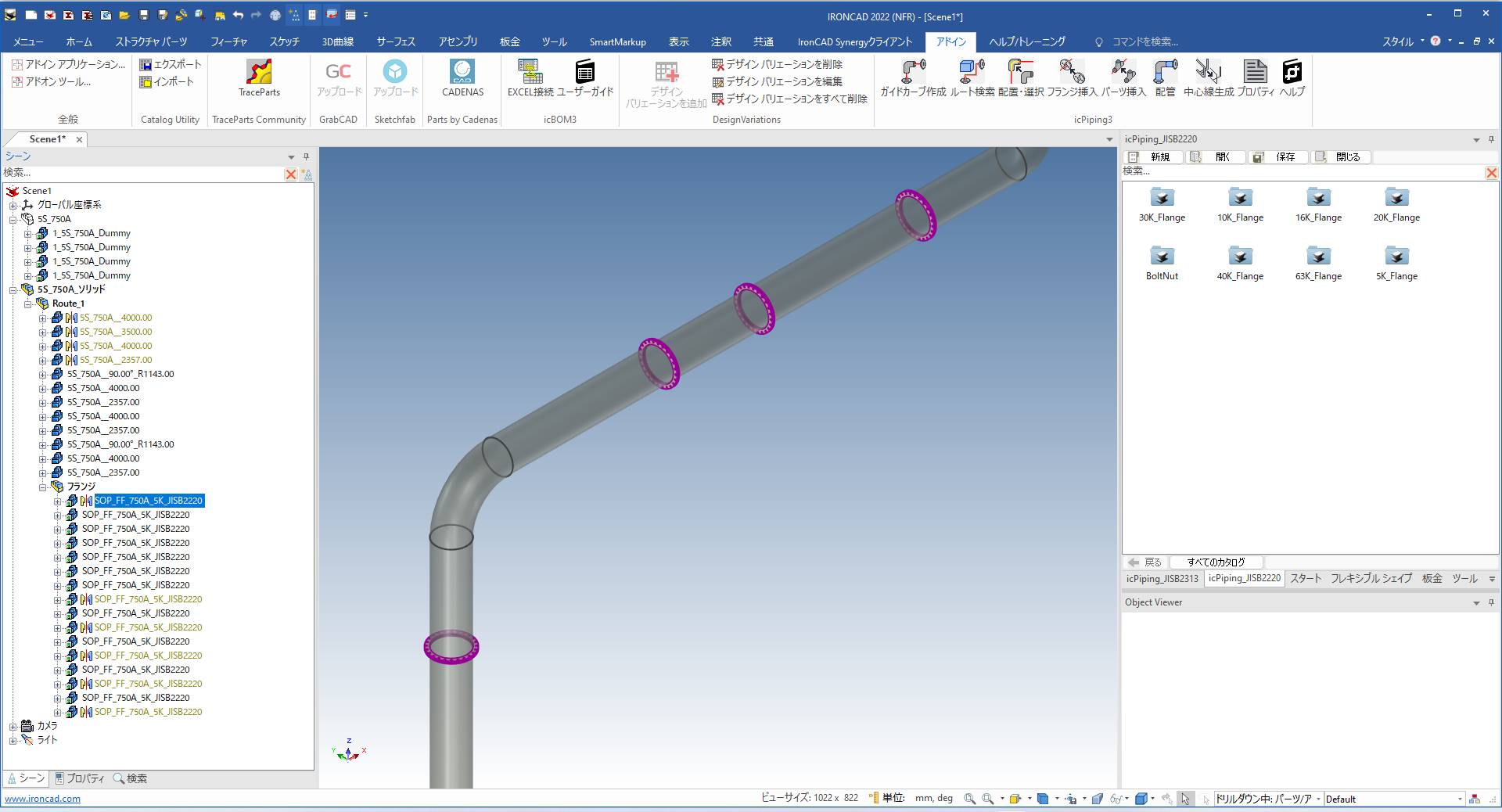Click the すべてのカタログ button
This screenshot has height=812, width=1502.
click(x=1216, y=562)
